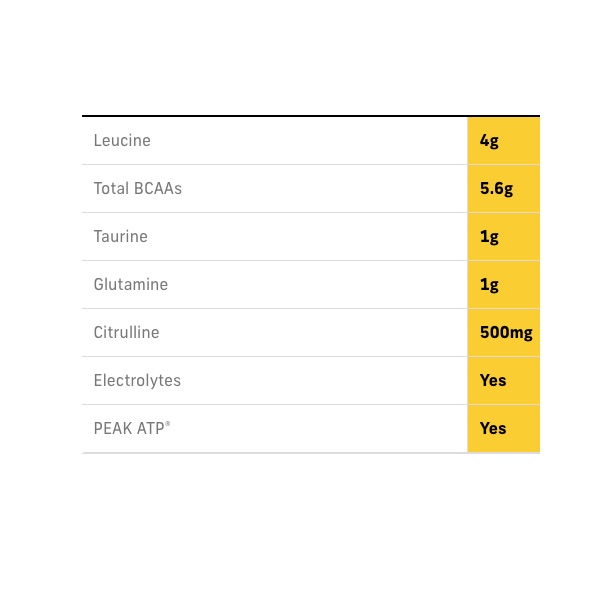Click the 1g value beside Taurine
600x600 pixels.
point(489,237)
